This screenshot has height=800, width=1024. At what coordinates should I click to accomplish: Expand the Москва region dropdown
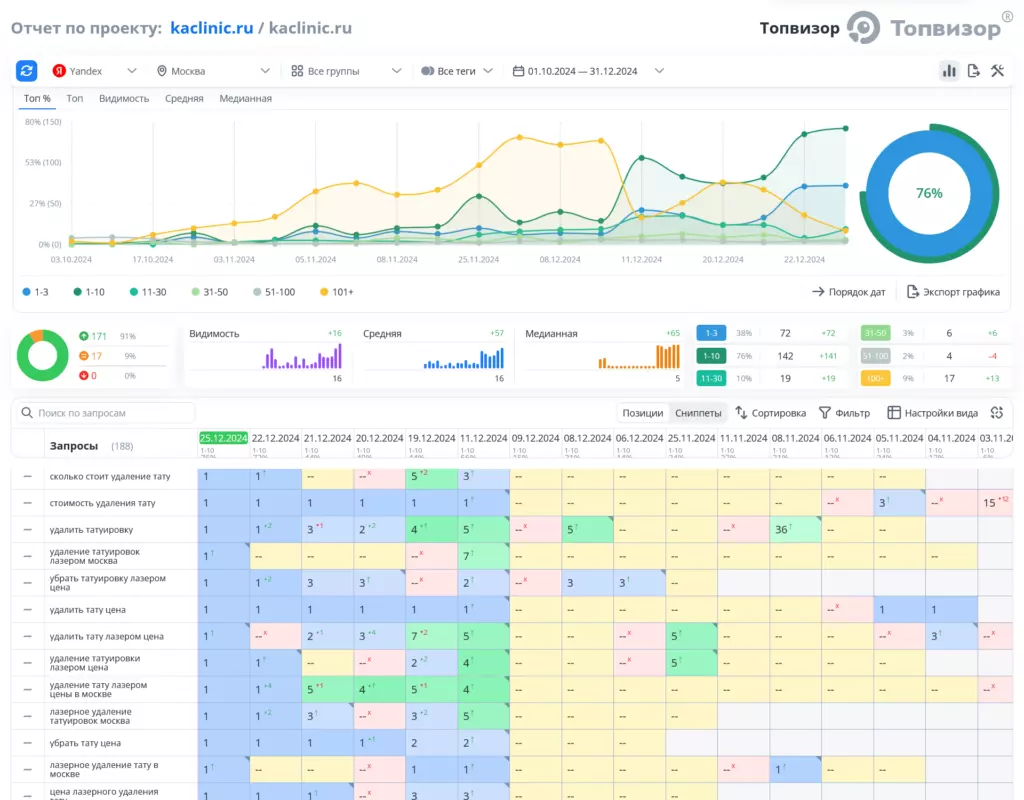tap(213, 71)
